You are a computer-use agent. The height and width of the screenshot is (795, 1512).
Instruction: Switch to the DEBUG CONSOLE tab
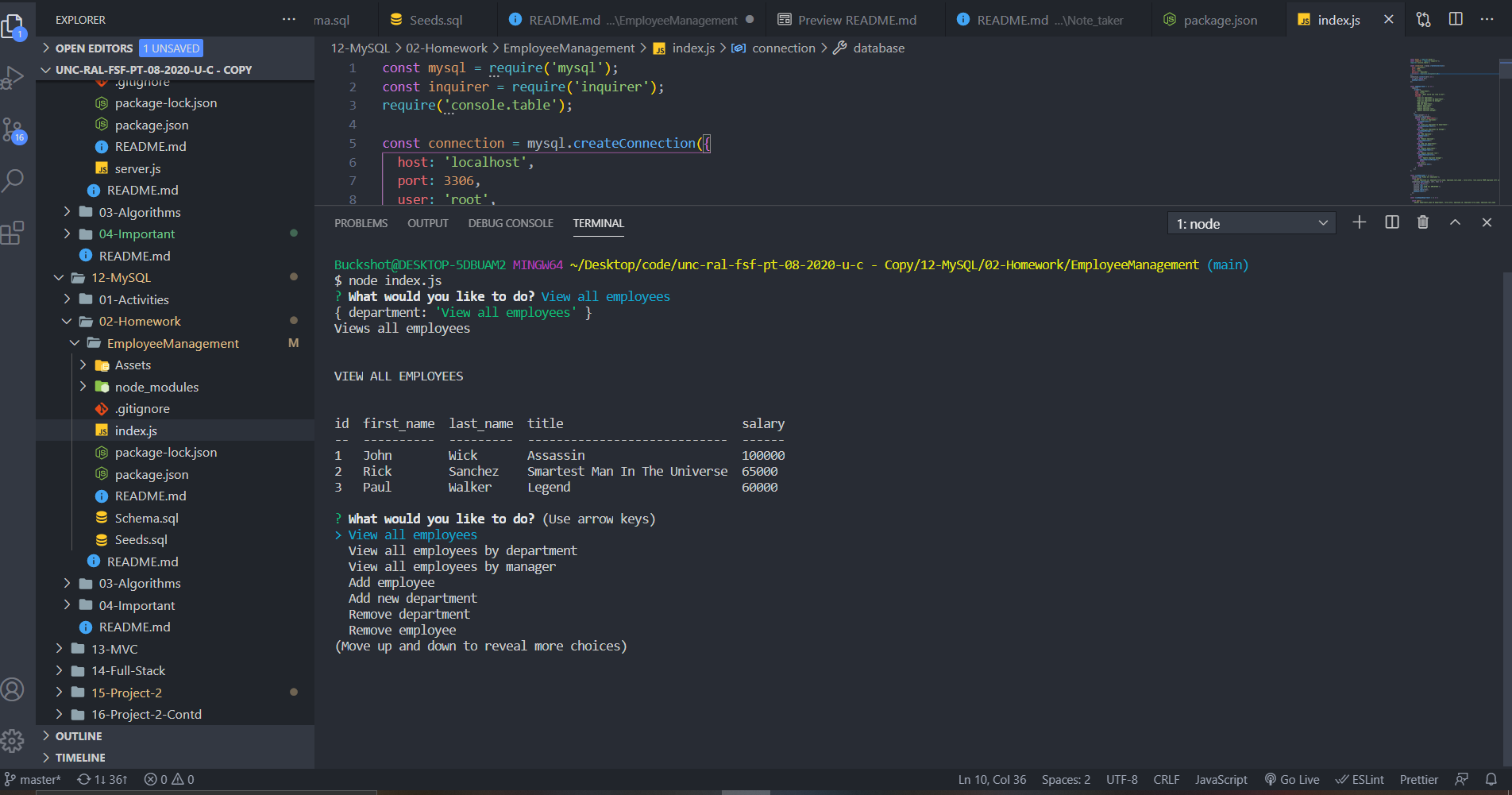click(x=511, y=223)
